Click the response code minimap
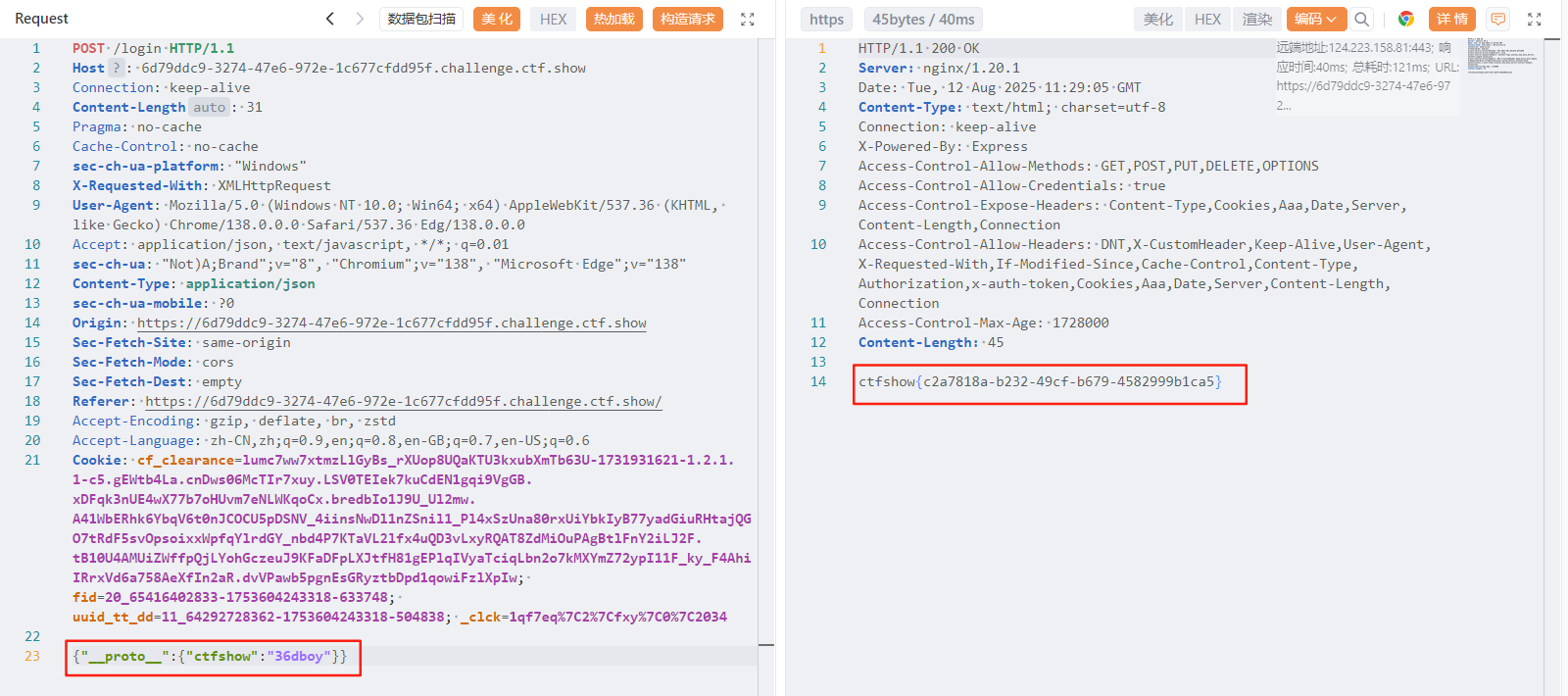Image resolution: width=1568 pixels, height=696 pixels. (1501, 55)
